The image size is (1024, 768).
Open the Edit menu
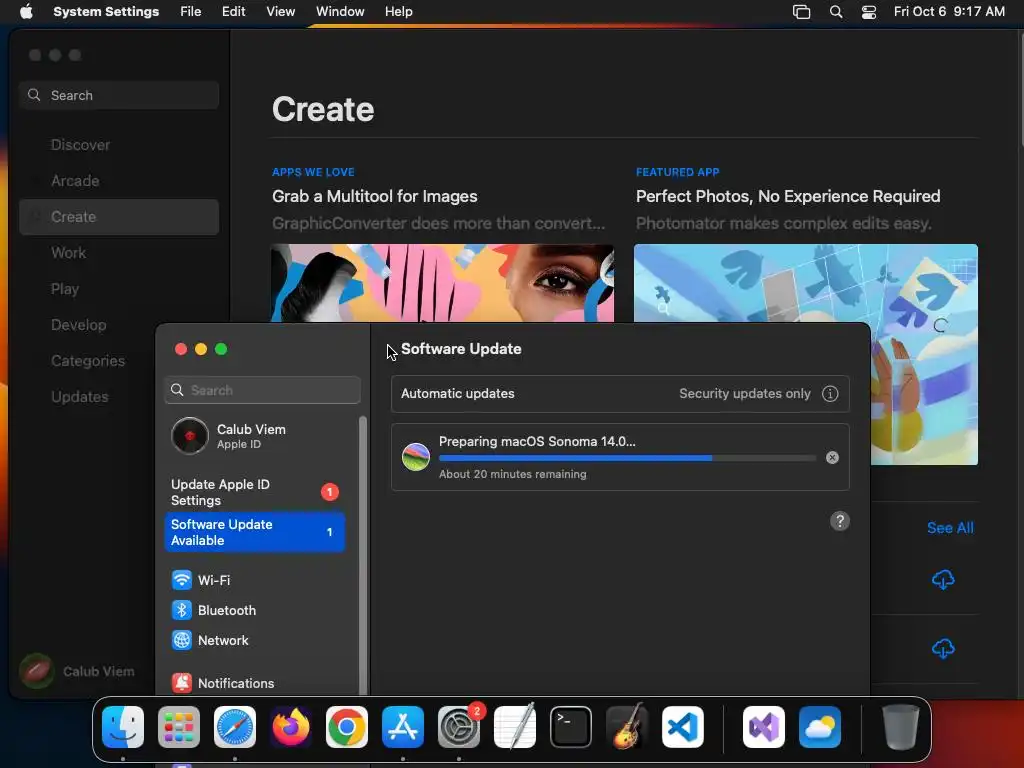coord(233,12)
